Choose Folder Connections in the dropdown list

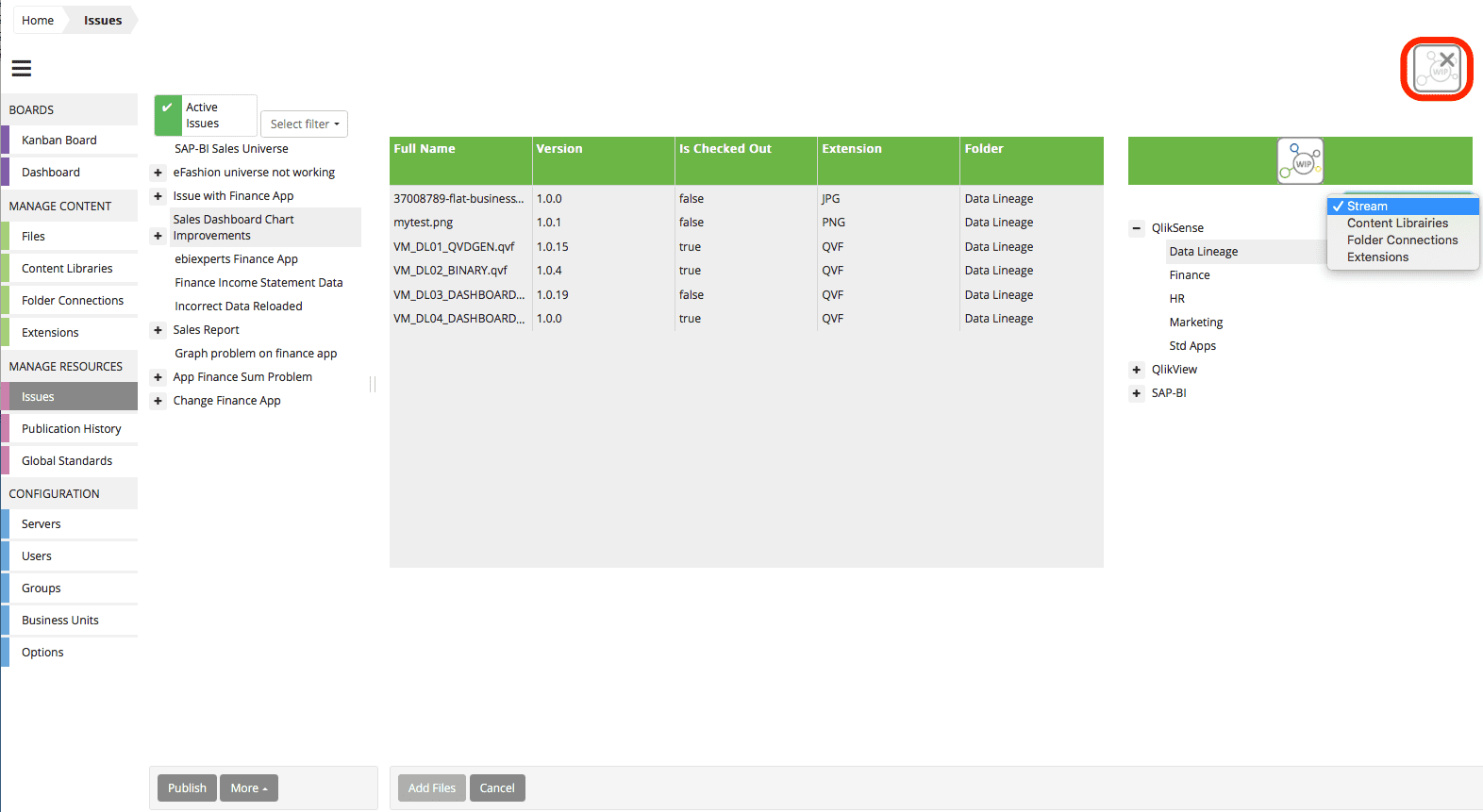click(x=1402, y=240)
